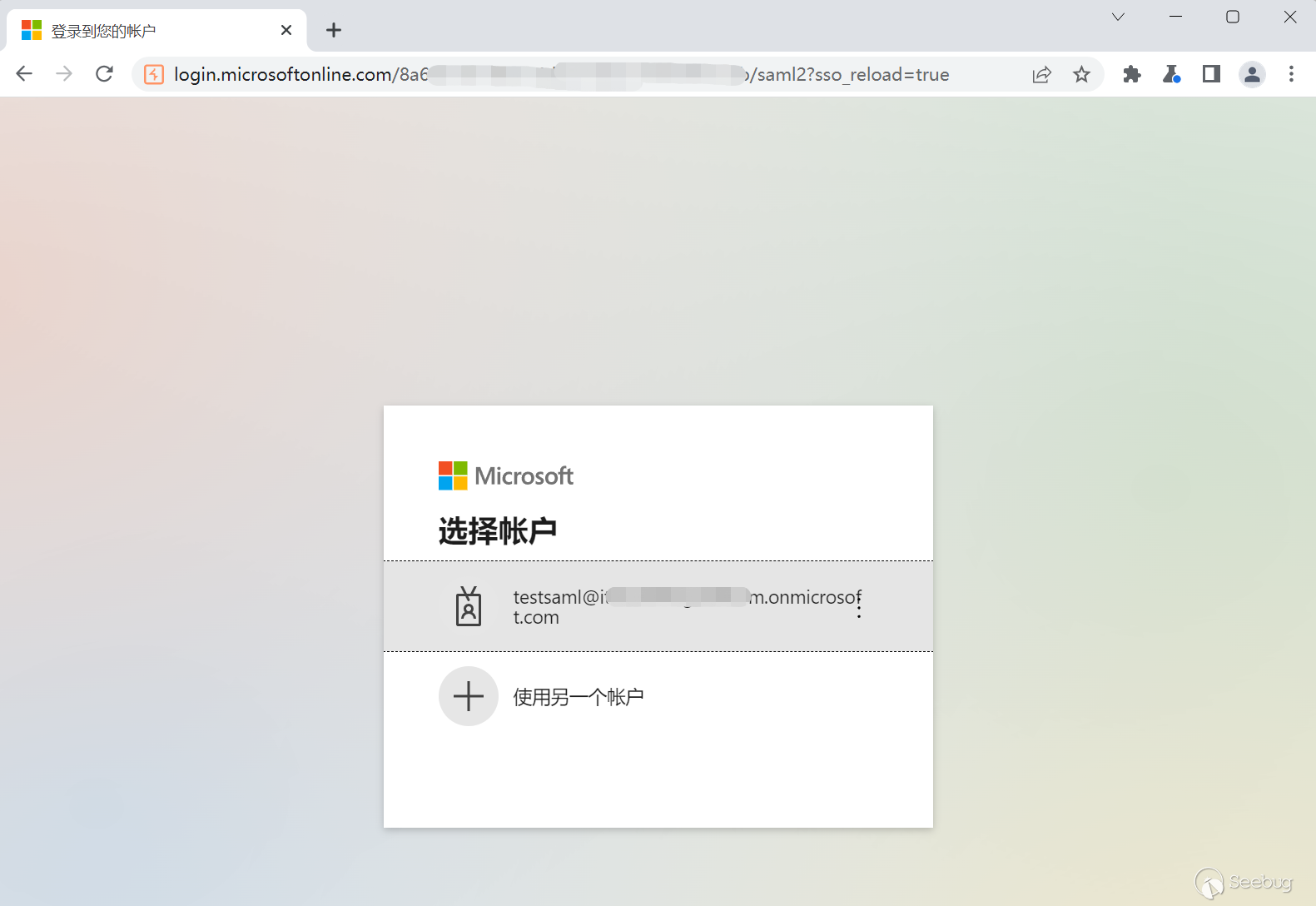Click the browser forward arrow
The image size is (1316, 906).
click(x=64, y=74)
